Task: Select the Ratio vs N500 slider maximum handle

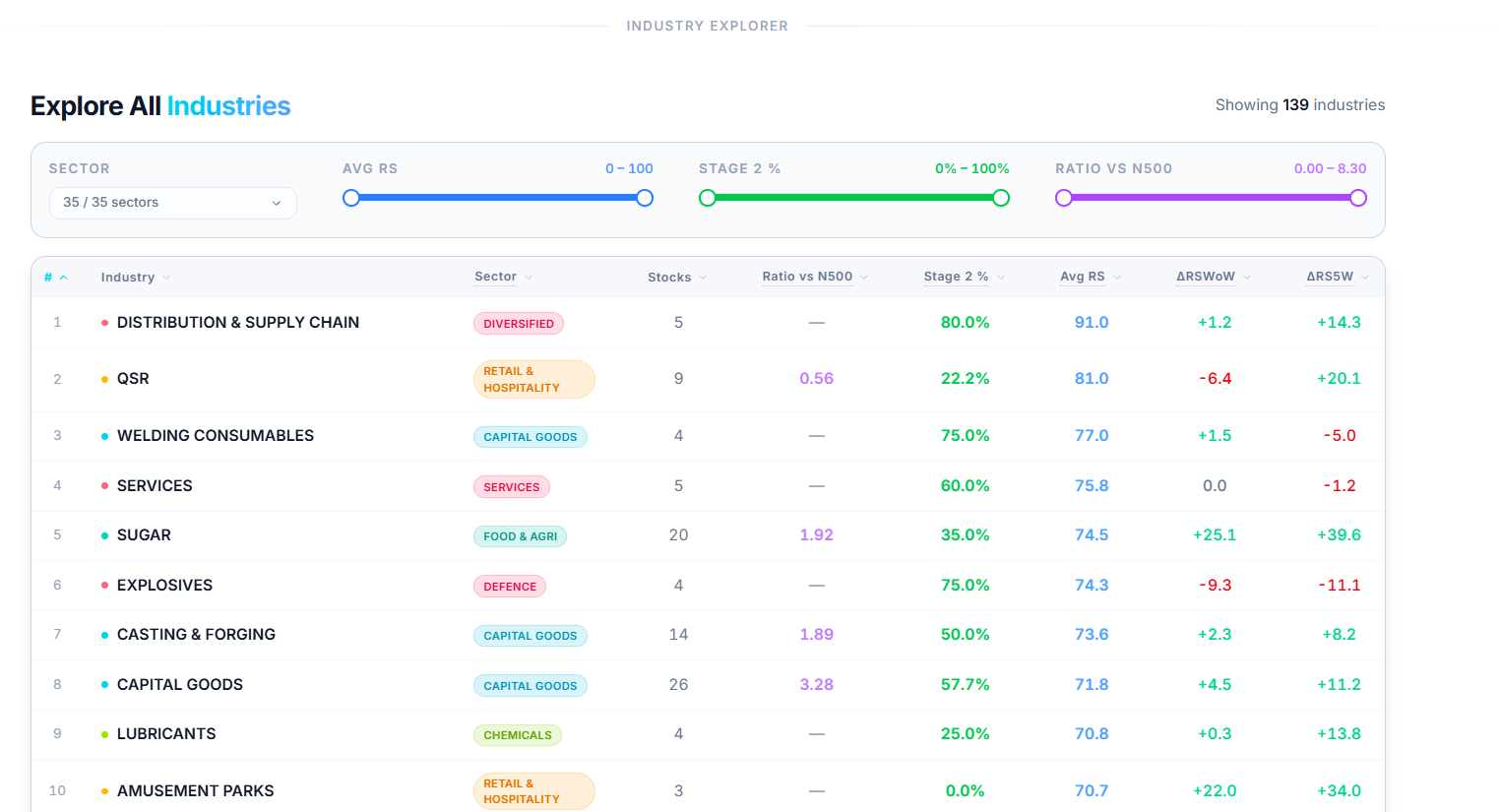Action: tap(1358, 198)
